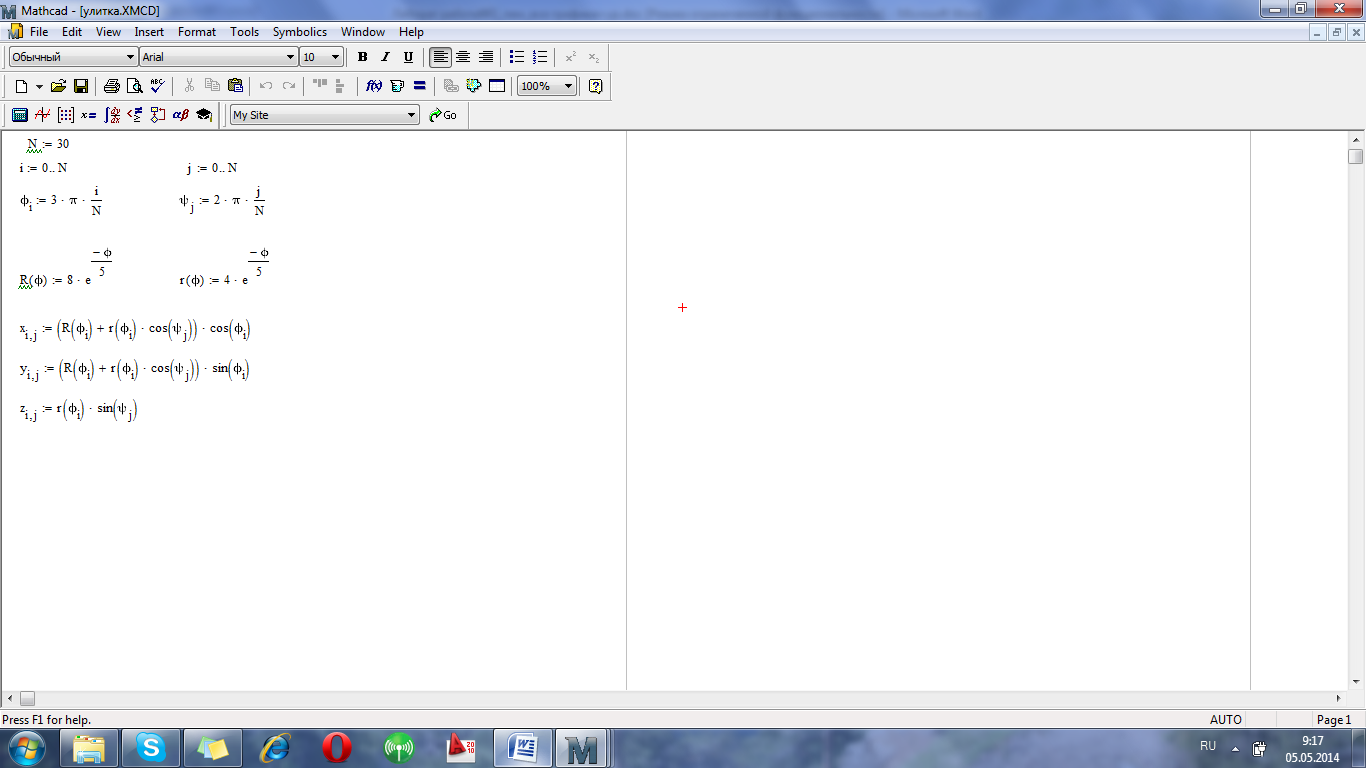Toggle numbered list

point(540,57)
